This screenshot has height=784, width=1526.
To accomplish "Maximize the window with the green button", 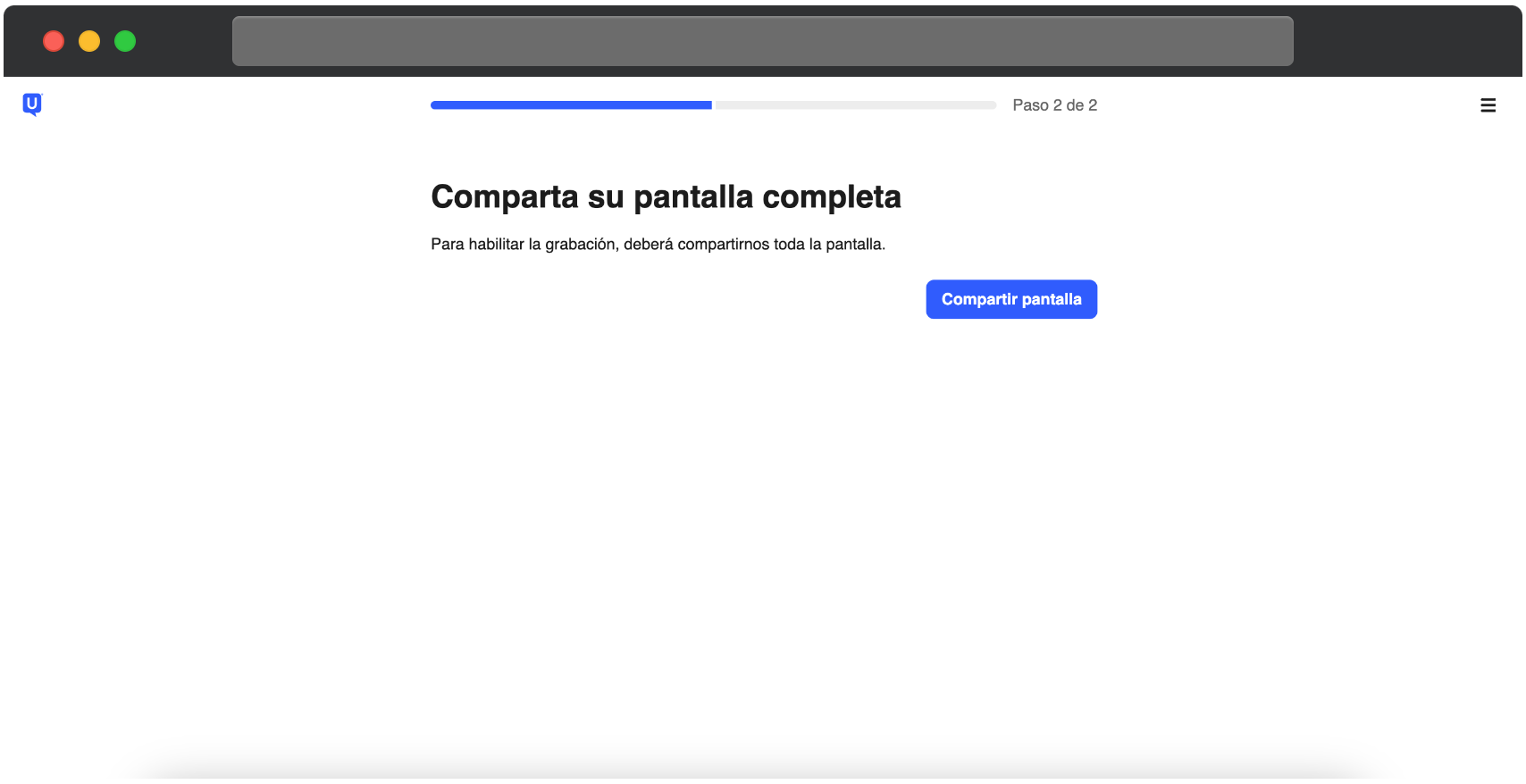I will tap(125, 41).
